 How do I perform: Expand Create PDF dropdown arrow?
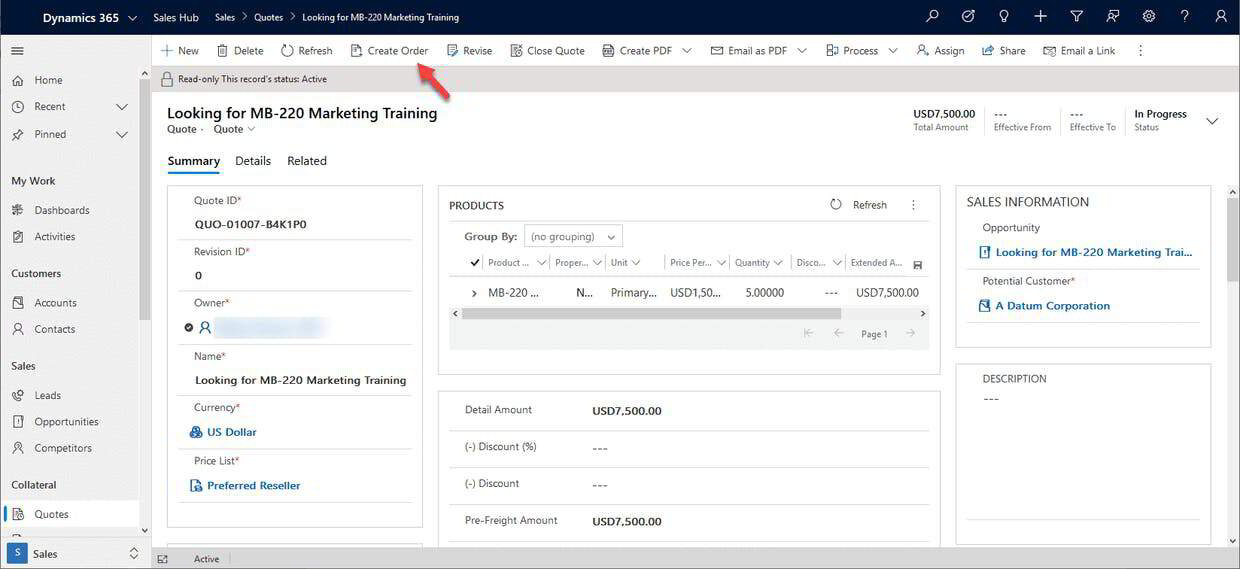[687, 51]
